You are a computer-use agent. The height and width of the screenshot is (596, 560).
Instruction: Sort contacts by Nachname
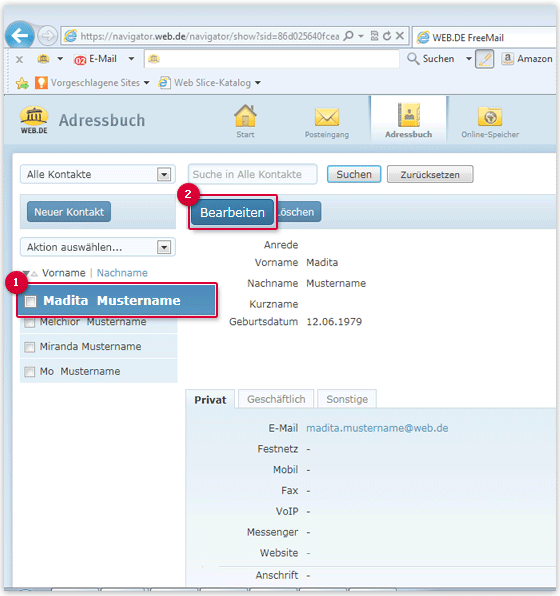pyautogui.click(x=122, y=273)
